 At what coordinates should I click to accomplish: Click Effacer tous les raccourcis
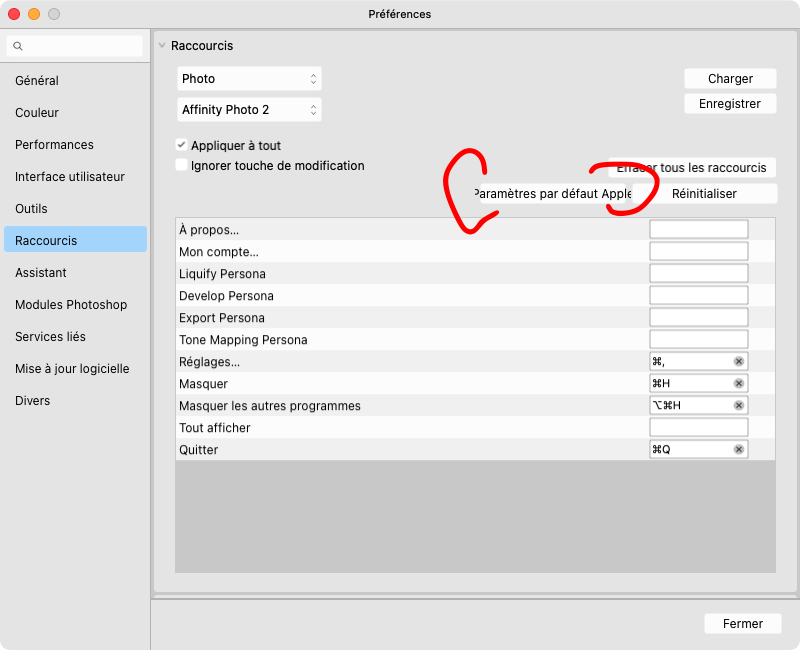691,167
